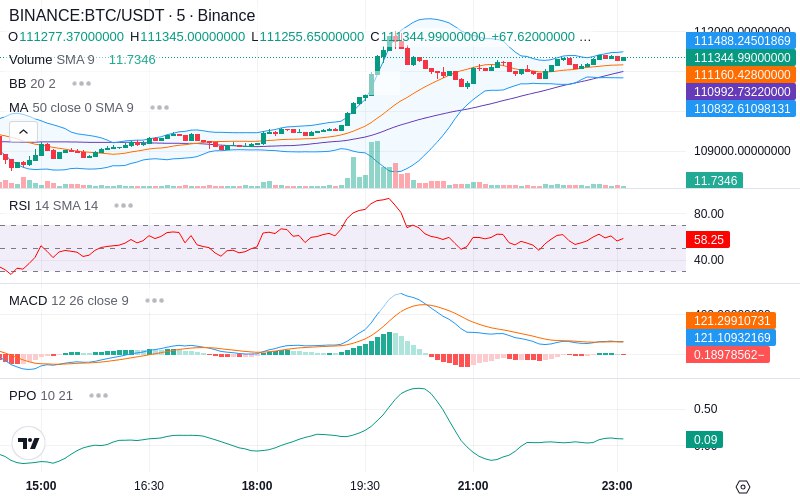Click the 21:00 time axis label

click(x=473, y=486)
